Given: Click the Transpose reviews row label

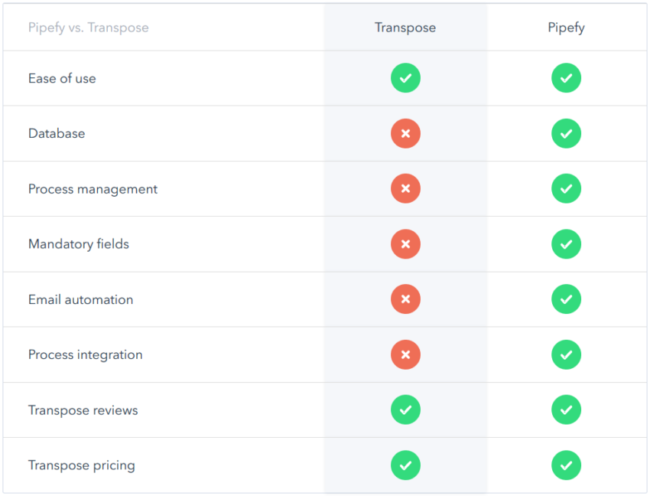Looking at the screenshot, I should pyautogui.click(x=83, y=410).
